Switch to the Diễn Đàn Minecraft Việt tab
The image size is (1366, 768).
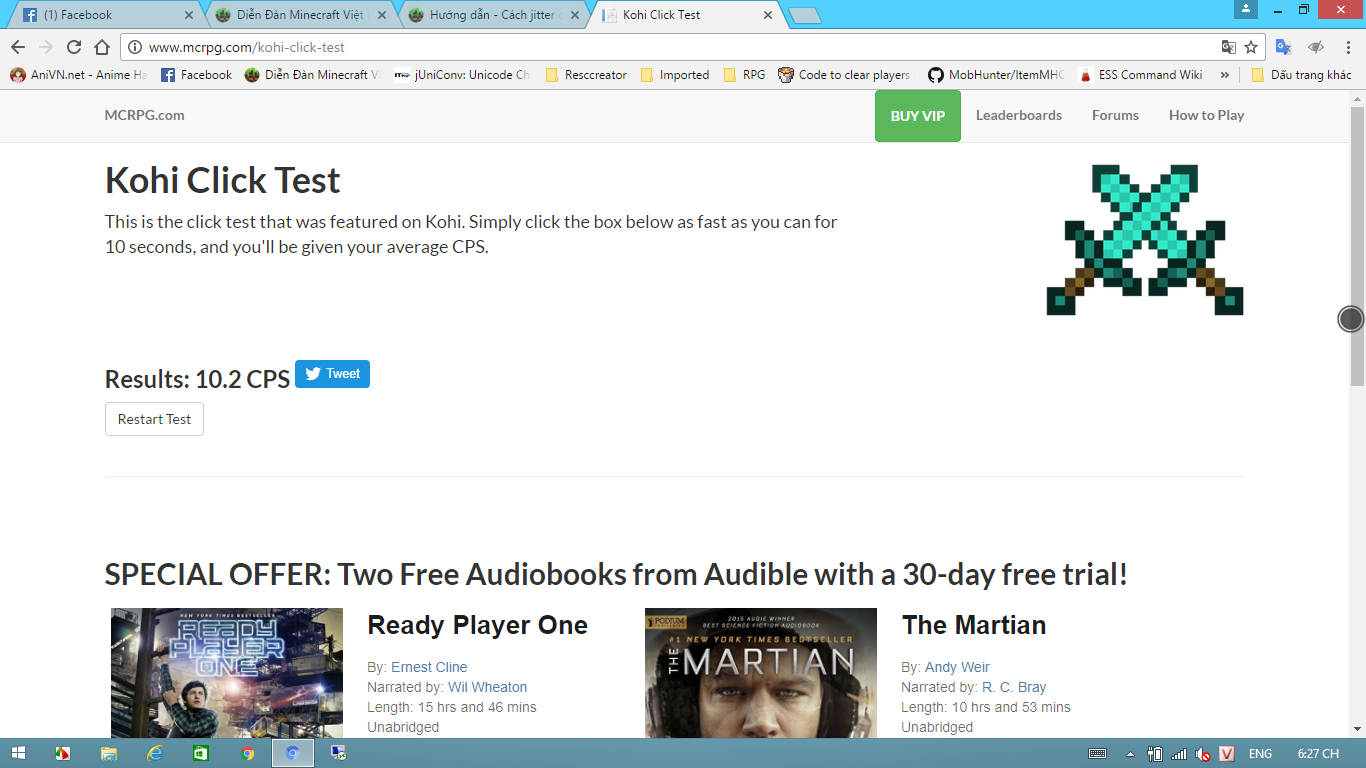click(x=300, y=15)
